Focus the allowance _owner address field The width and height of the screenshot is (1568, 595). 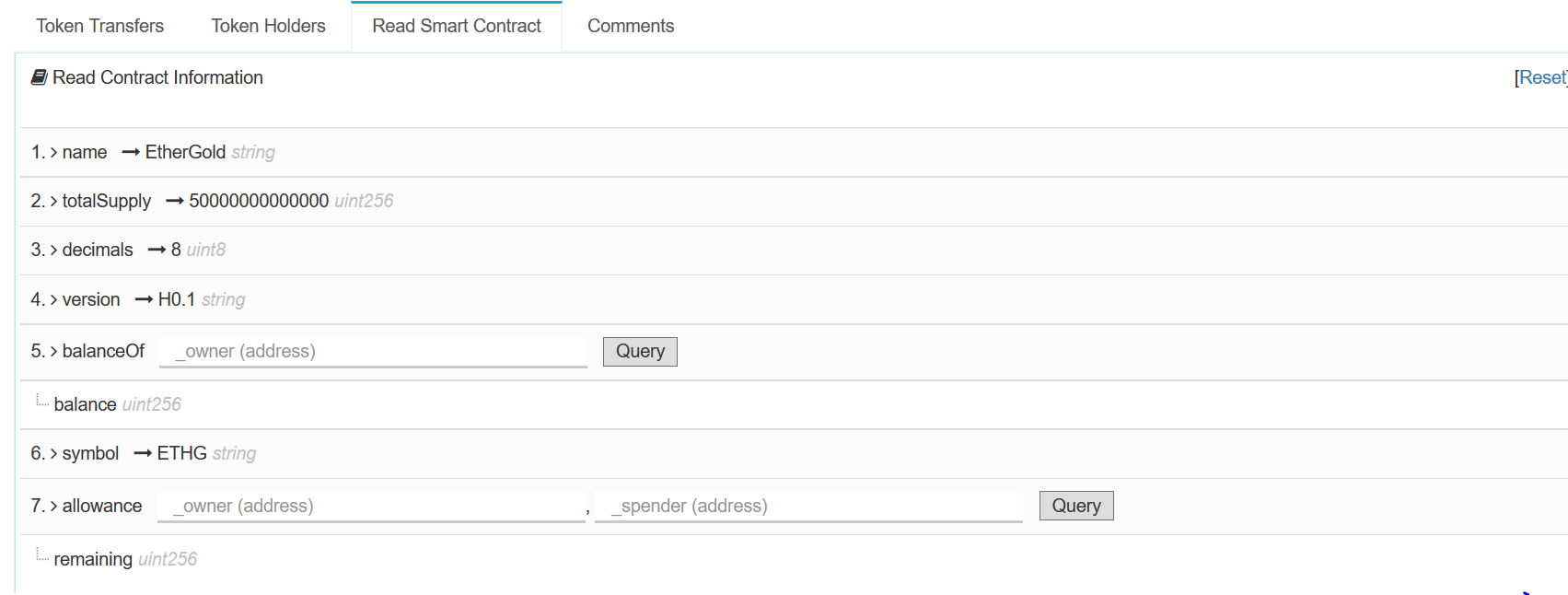tap(371, 506)
